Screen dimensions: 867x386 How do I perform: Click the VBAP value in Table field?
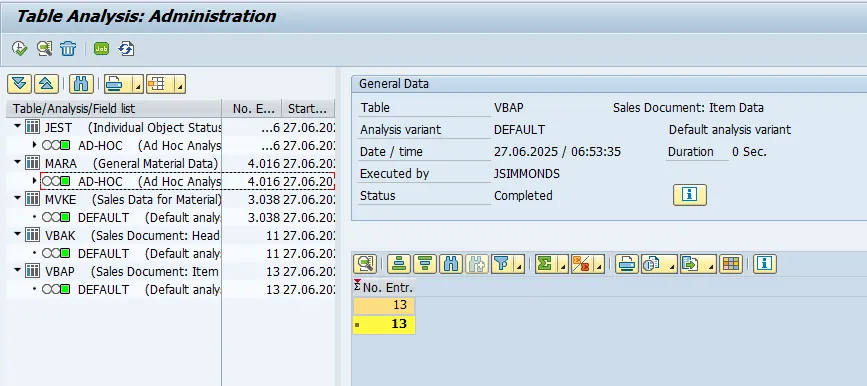coord(509,108)
